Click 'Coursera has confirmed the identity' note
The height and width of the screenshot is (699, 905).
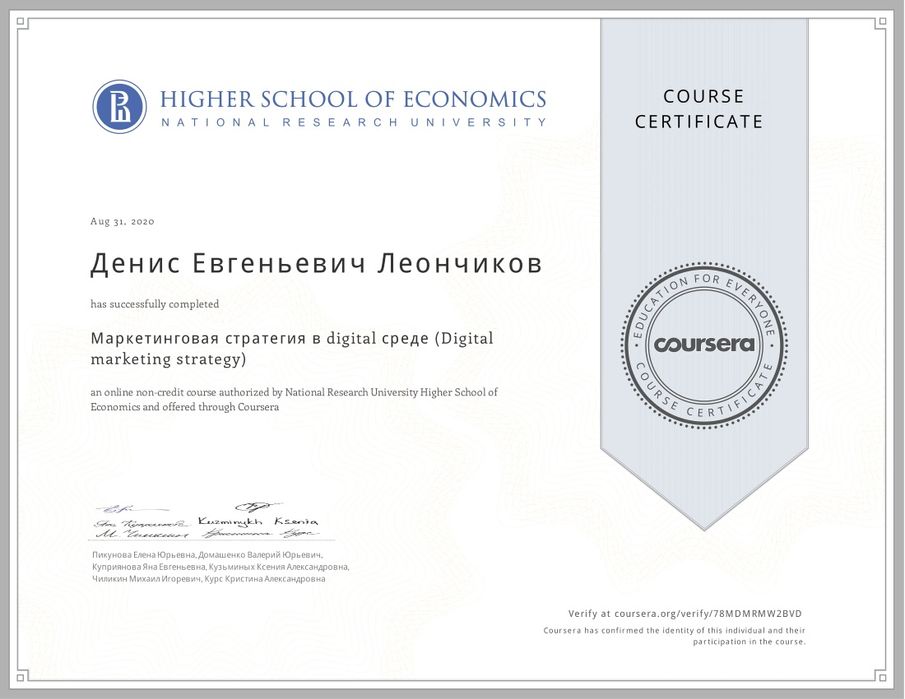674,636
